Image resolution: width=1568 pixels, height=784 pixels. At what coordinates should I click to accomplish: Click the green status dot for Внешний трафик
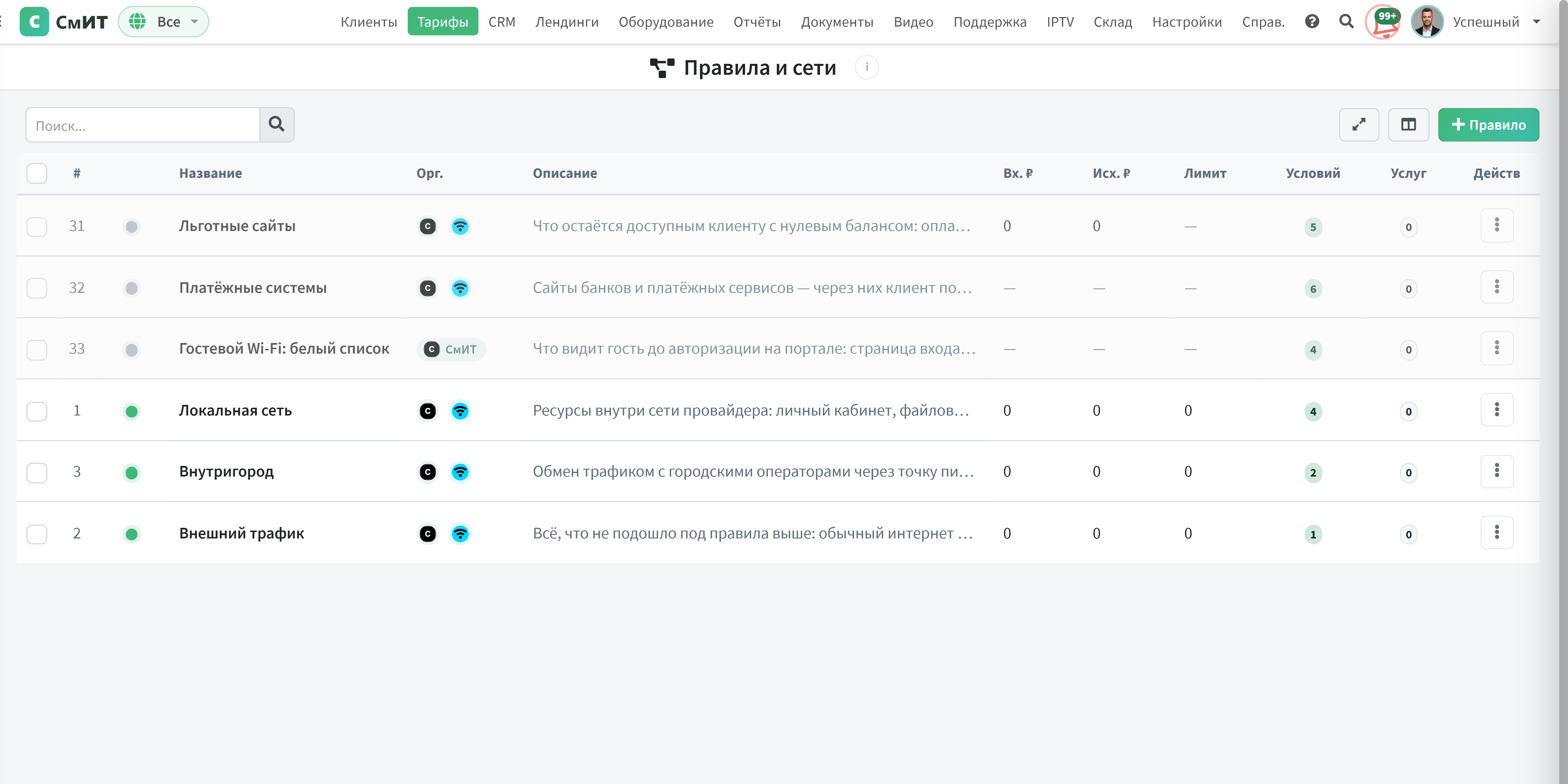point(132,535)
